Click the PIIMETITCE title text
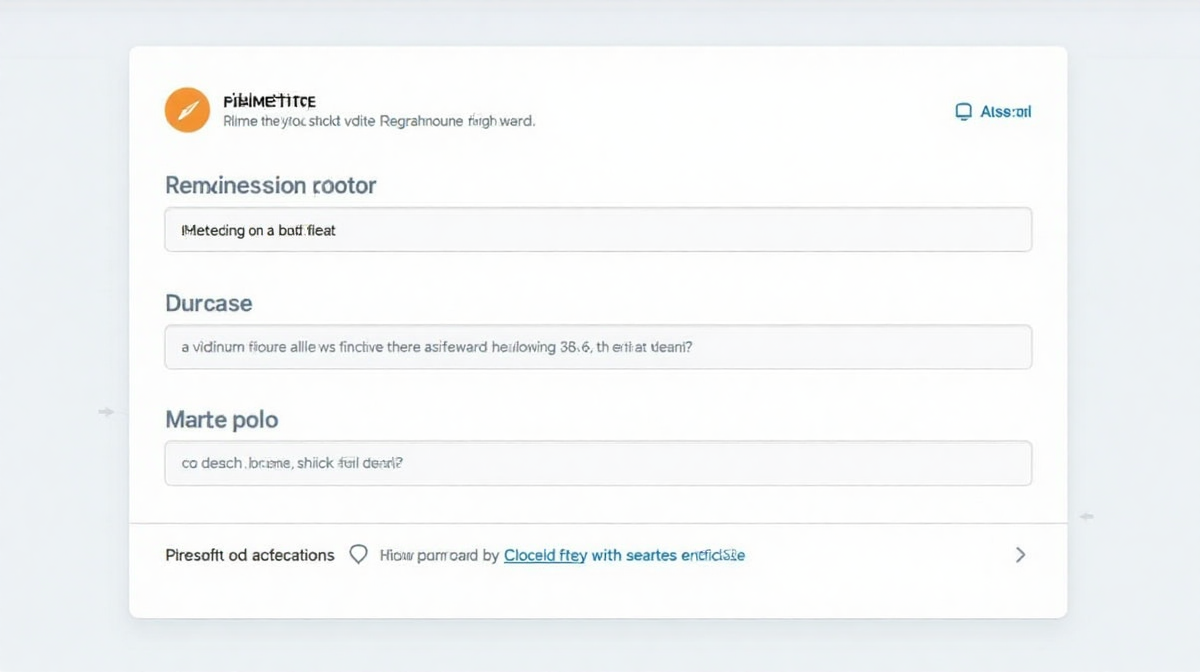The image size is (1200, 672). tap(269, 101)
